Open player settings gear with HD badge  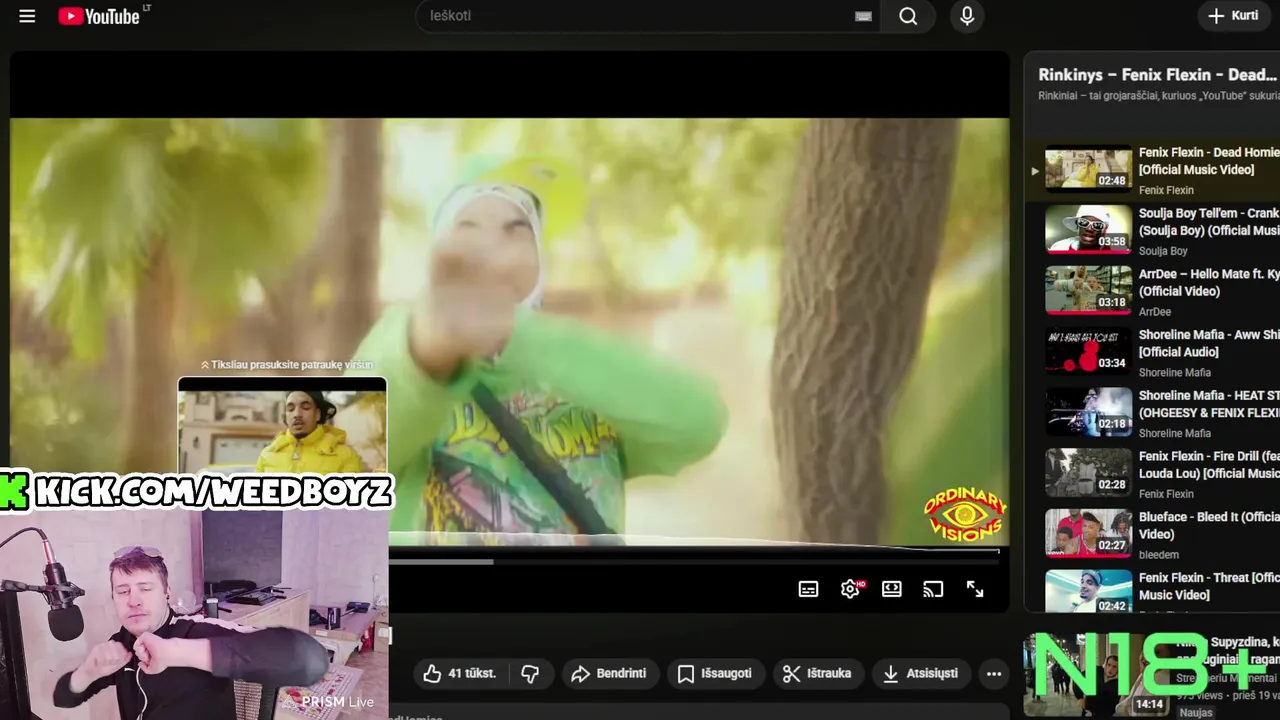[x=851, y=589]
